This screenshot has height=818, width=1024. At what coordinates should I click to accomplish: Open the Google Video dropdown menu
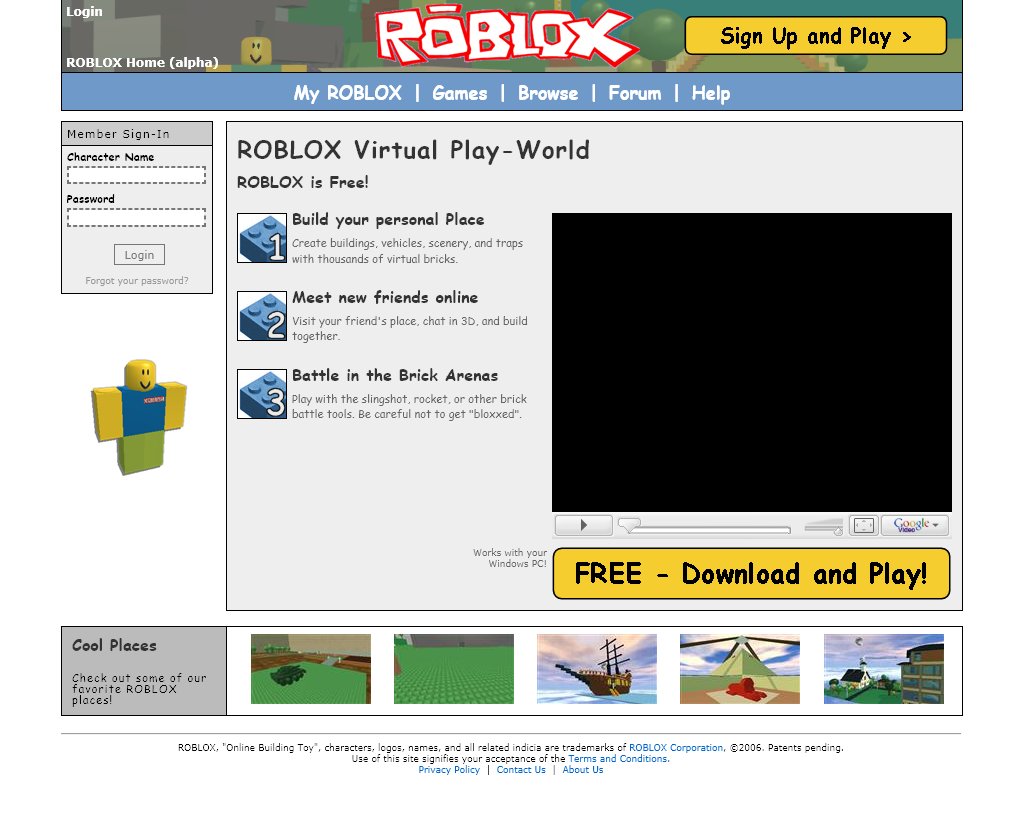tap(915, 525)
